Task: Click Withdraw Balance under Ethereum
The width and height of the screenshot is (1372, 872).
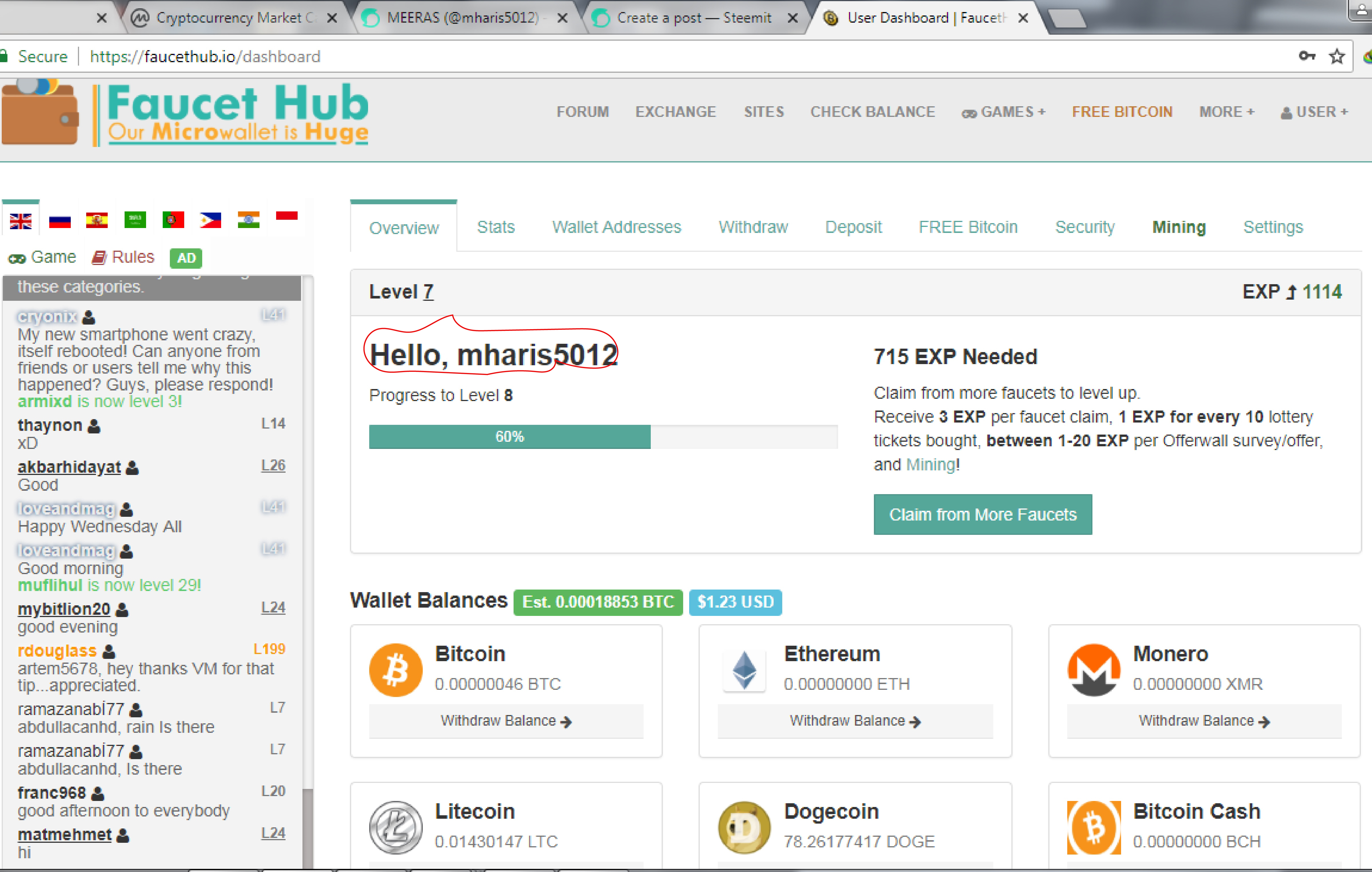Action: pos(855,721)
